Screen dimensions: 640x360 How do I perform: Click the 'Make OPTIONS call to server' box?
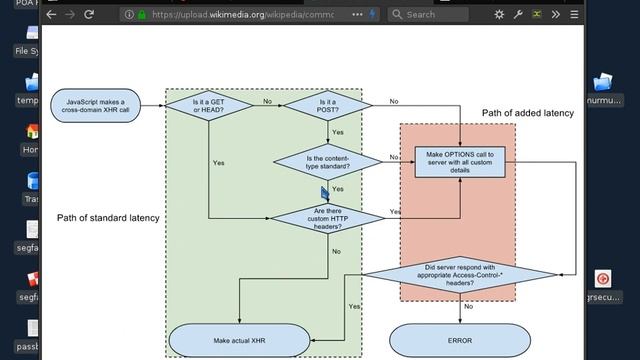[460, 162]
